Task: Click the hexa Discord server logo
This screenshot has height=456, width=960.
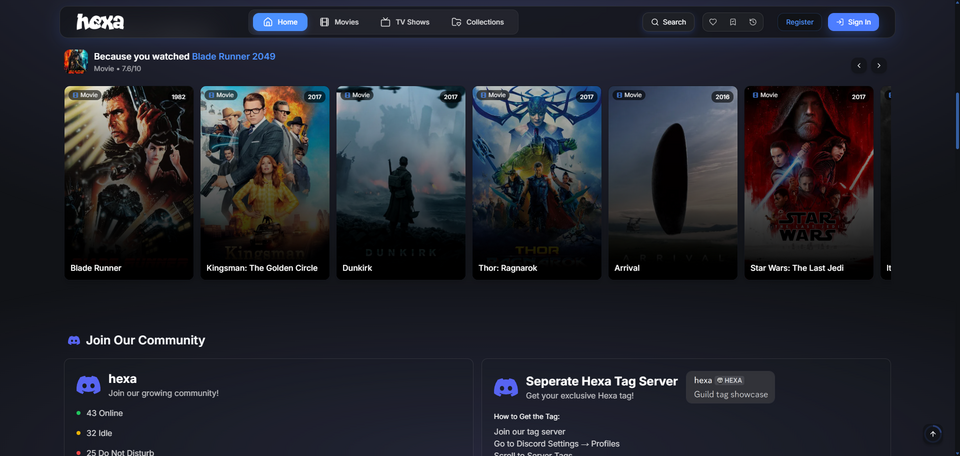Action: tap(88, 385)
